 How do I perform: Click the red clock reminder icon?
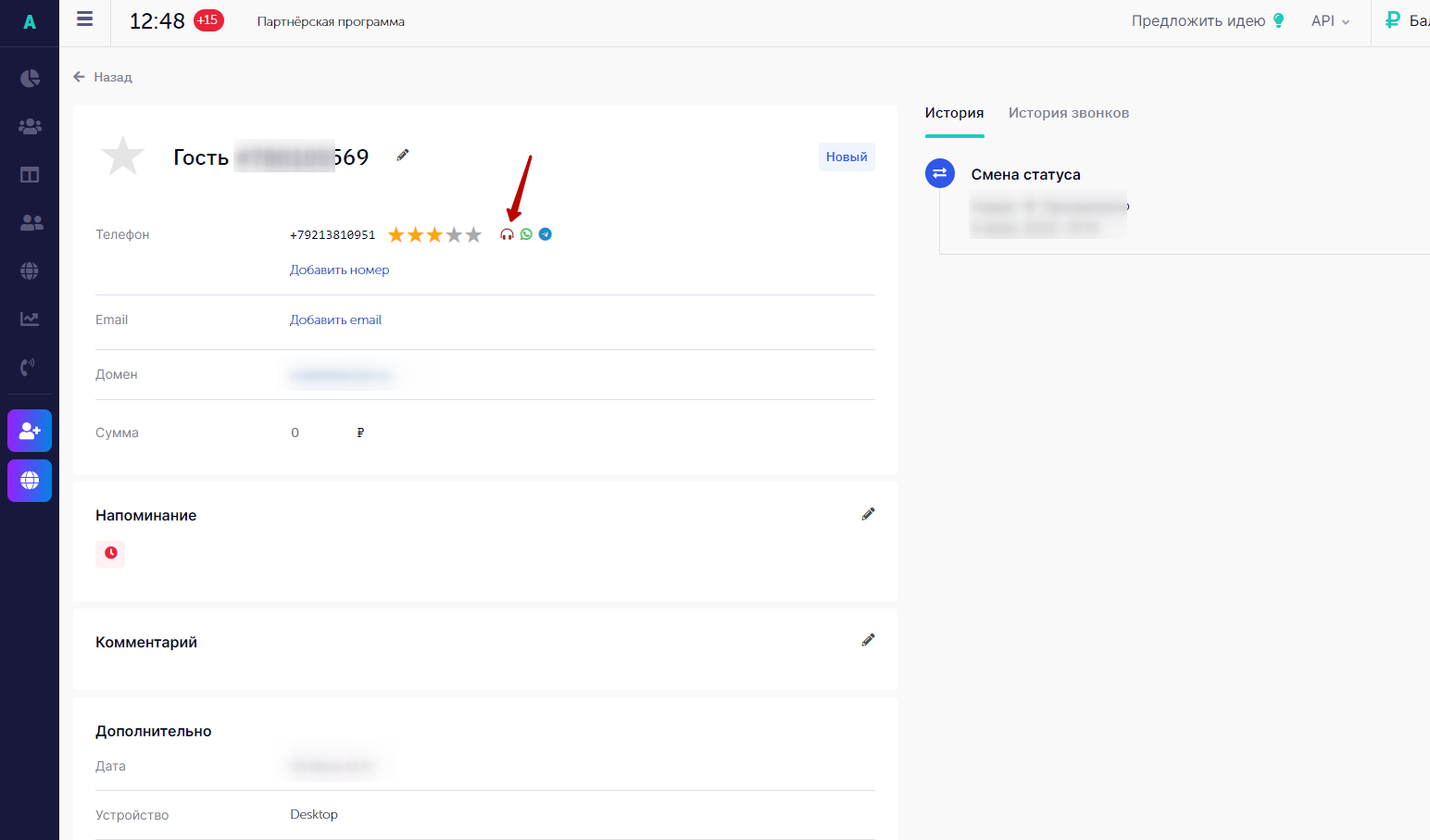(110, 553)
